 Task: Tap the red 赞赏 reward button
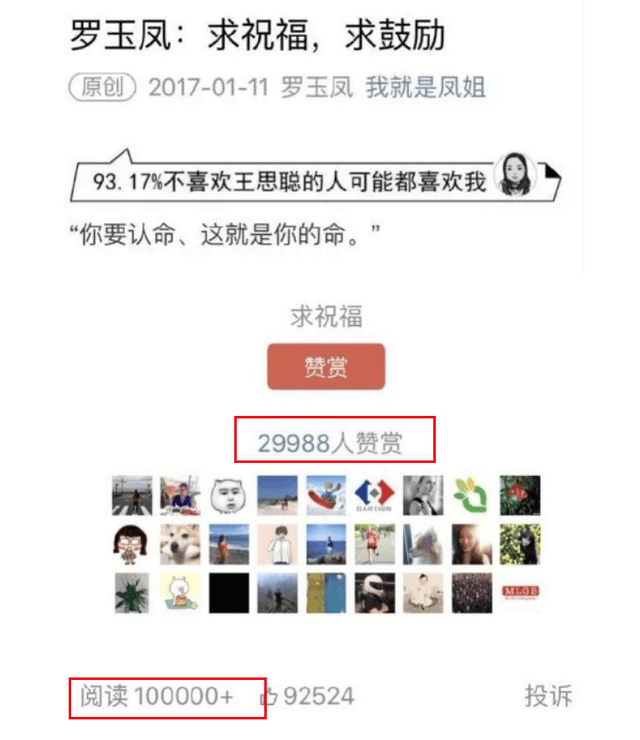[326, 367]
